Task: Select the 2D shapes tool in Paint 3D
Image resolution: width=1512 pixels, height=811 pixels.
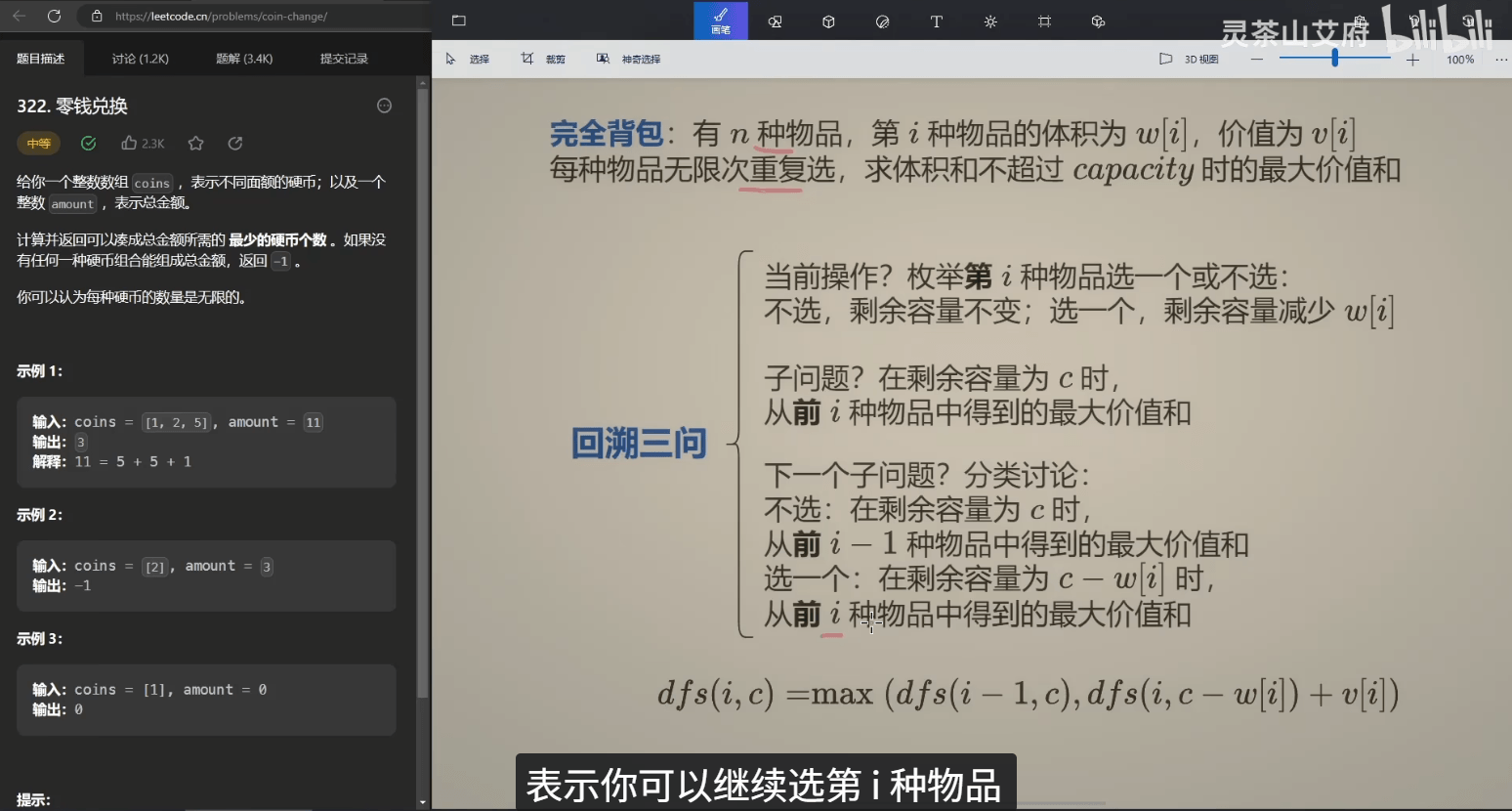Action: click(775, 21)
